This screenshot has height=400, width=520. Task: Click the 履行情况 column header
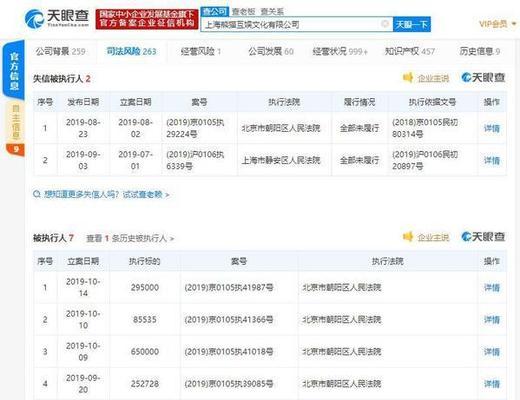(359, 102)
